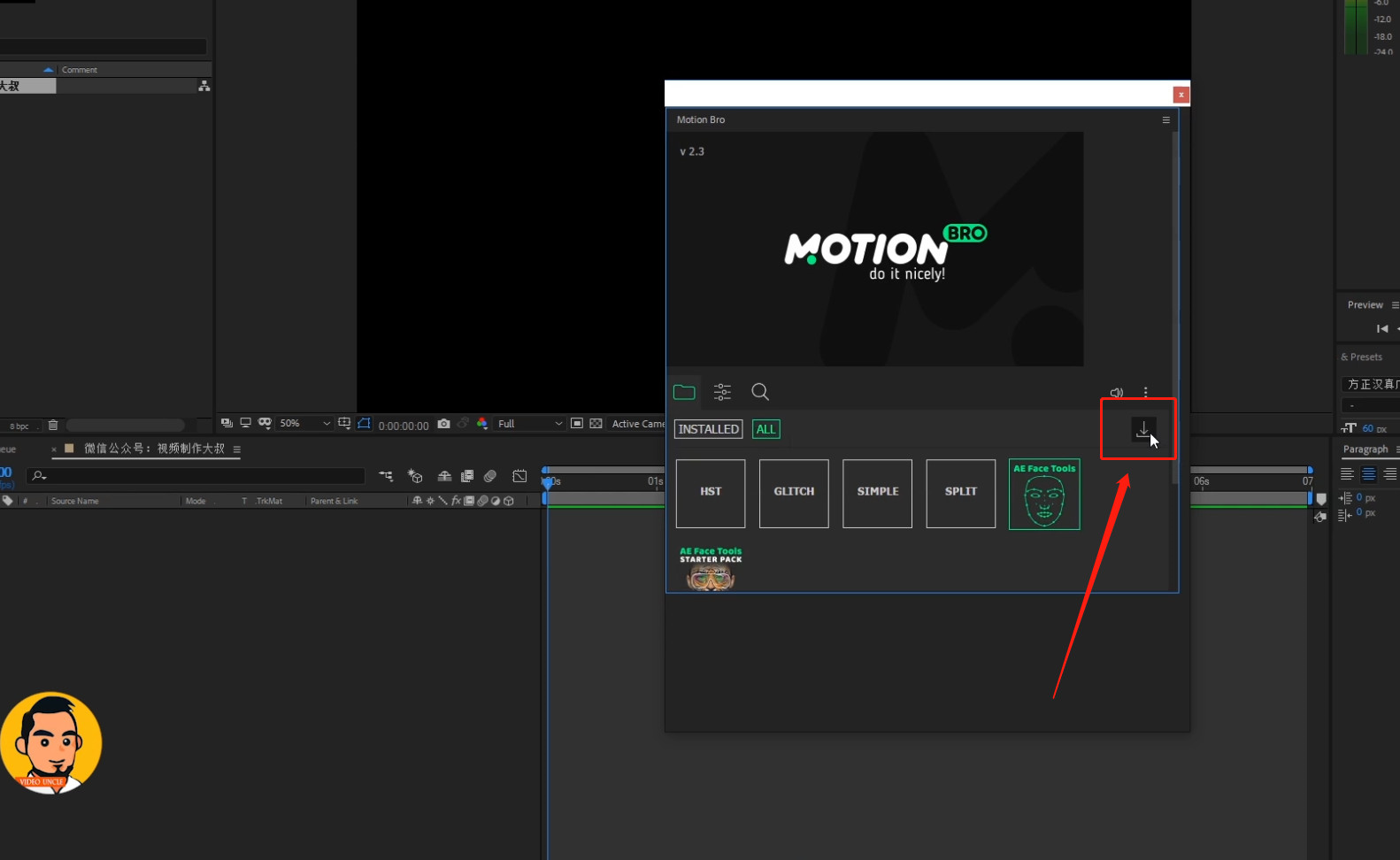Open Motion Bro three-dot options menu
1400x860 pixels.
click(x=1145, y=393)
